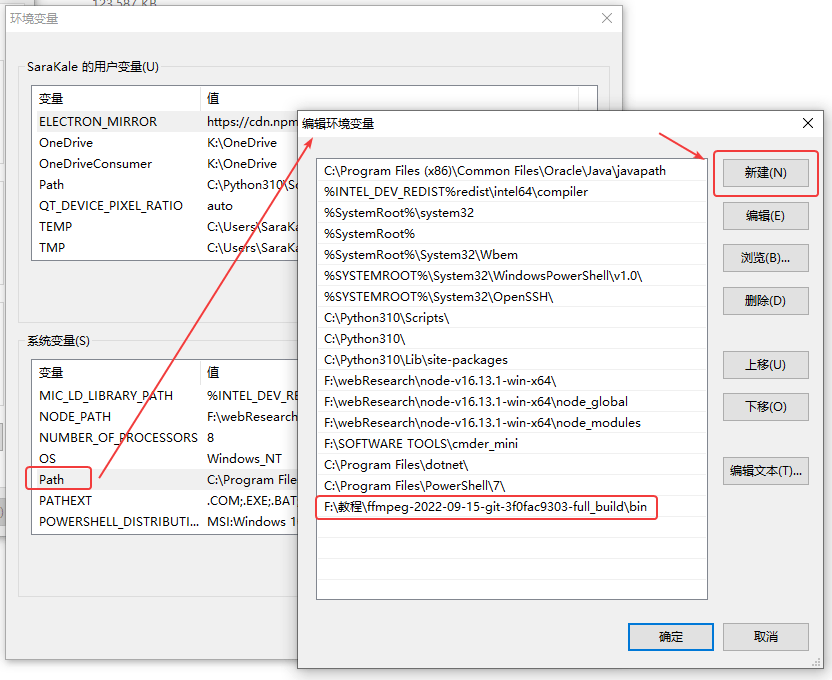Screen dimensions: 832x680
Task: Close the 环境变量 window
Action: 606,18
